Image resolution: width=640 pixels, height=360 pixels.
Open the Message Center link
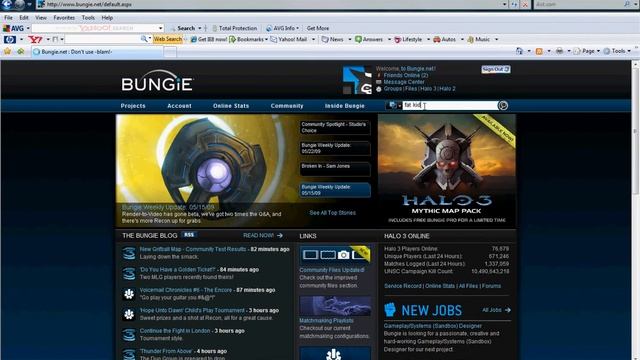tap(404, 82)
